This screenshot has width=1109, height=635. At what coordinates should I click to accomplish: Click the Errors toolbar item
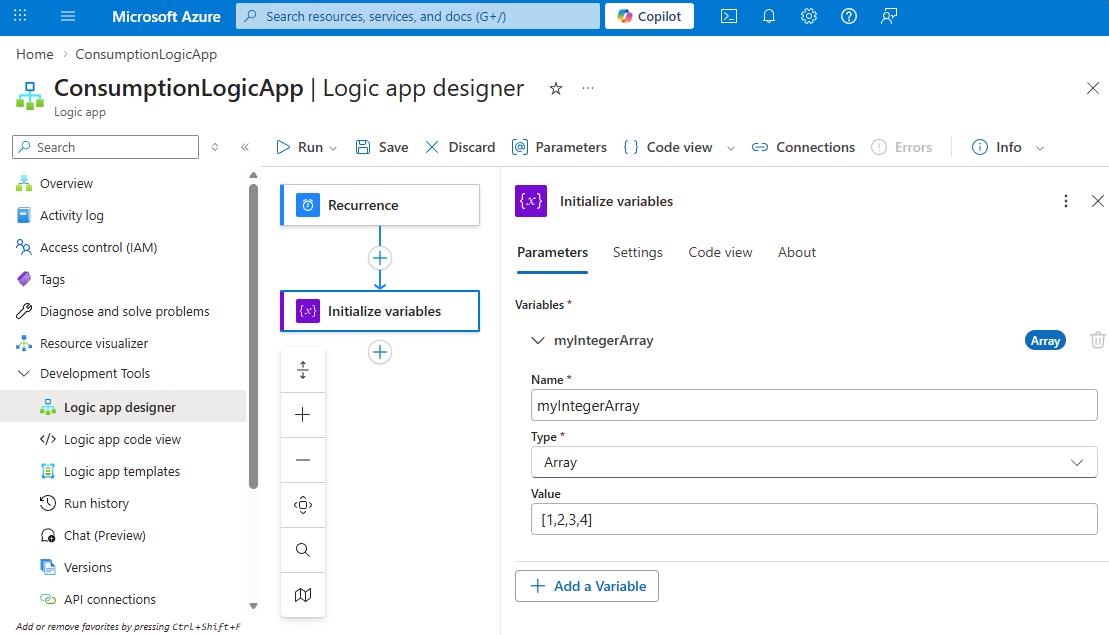click(x=902, y=147)
